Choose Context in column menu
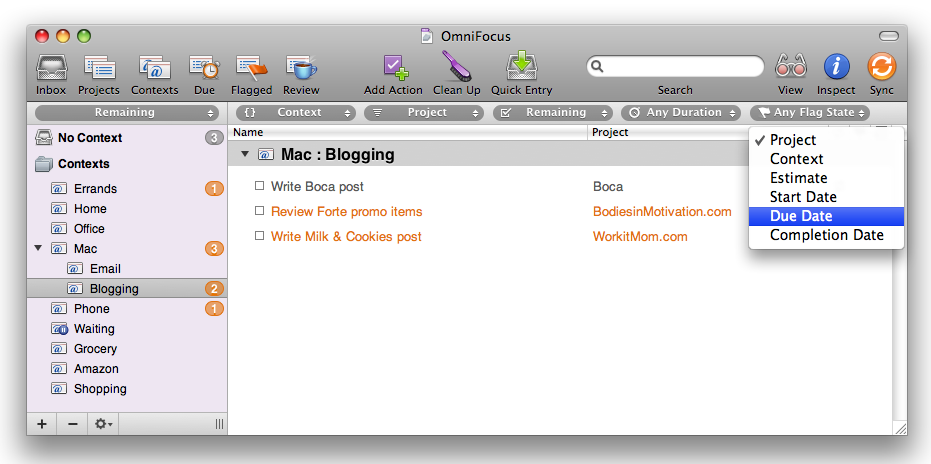The image size is (931, 464). (x=826, y=159)
